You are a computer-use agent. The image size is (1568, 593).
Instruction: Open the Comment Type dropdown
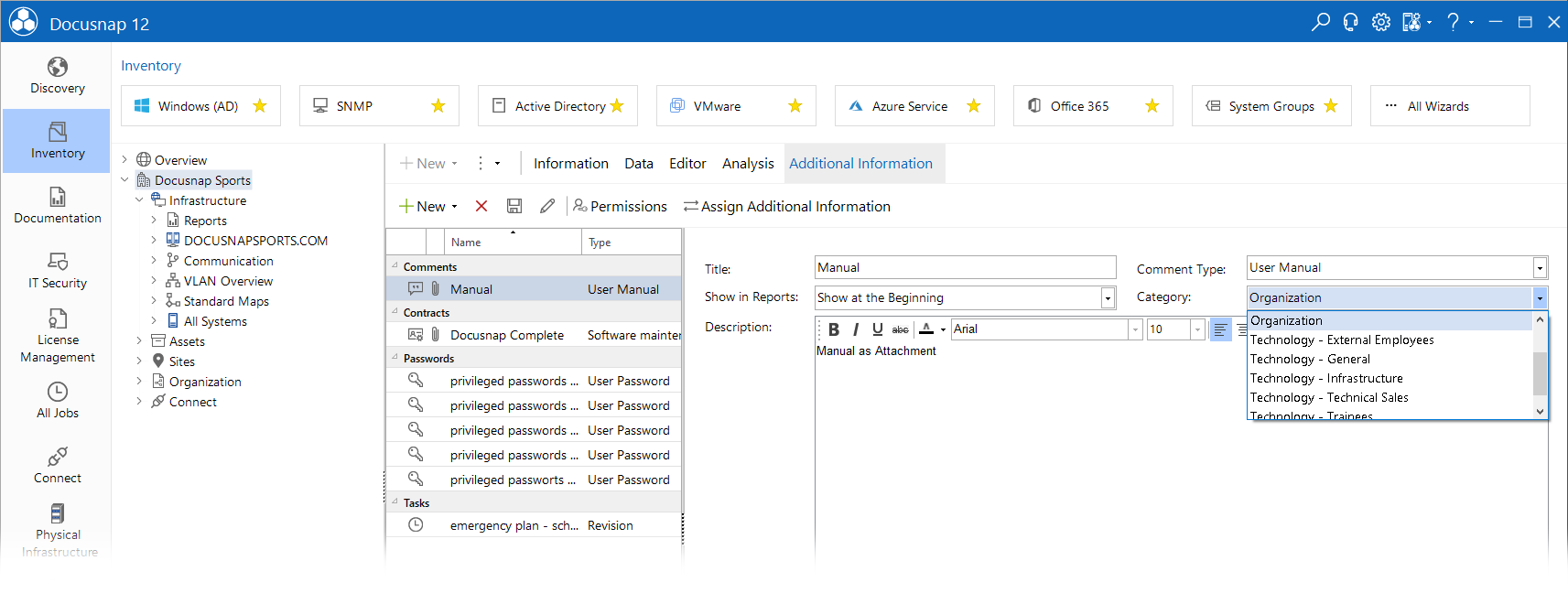pos(1540,268)
